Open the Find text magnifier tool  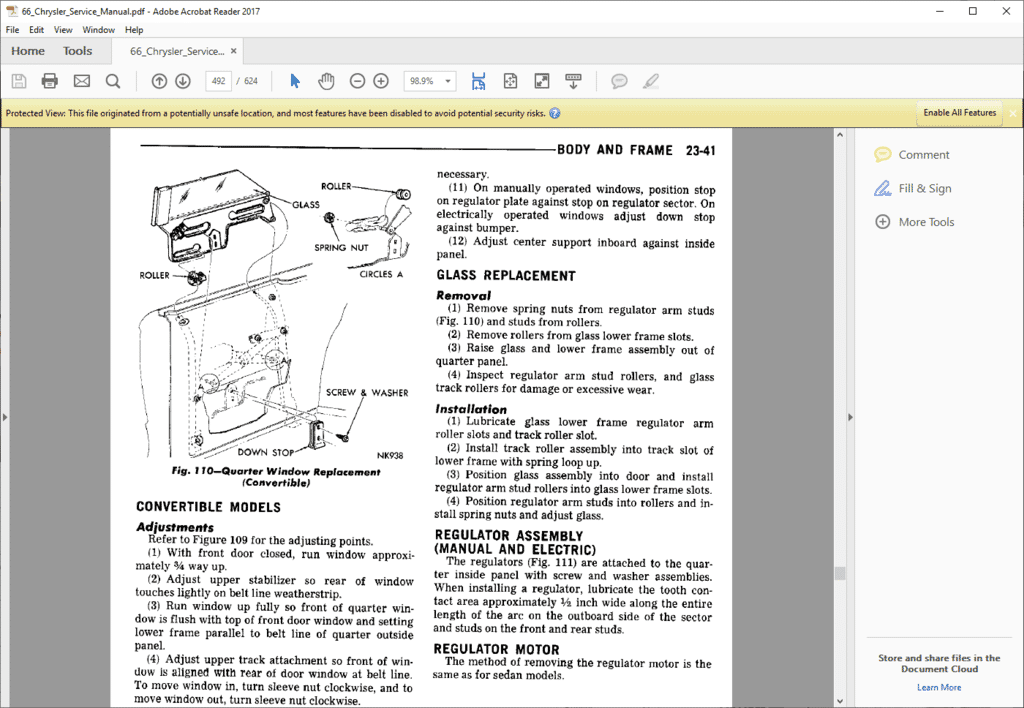[x=113, y=81]
